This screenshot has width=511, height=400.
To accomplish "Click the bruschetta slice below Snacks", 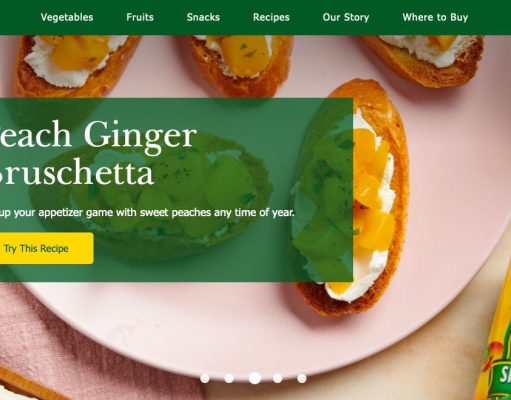I will coord(238,65).
